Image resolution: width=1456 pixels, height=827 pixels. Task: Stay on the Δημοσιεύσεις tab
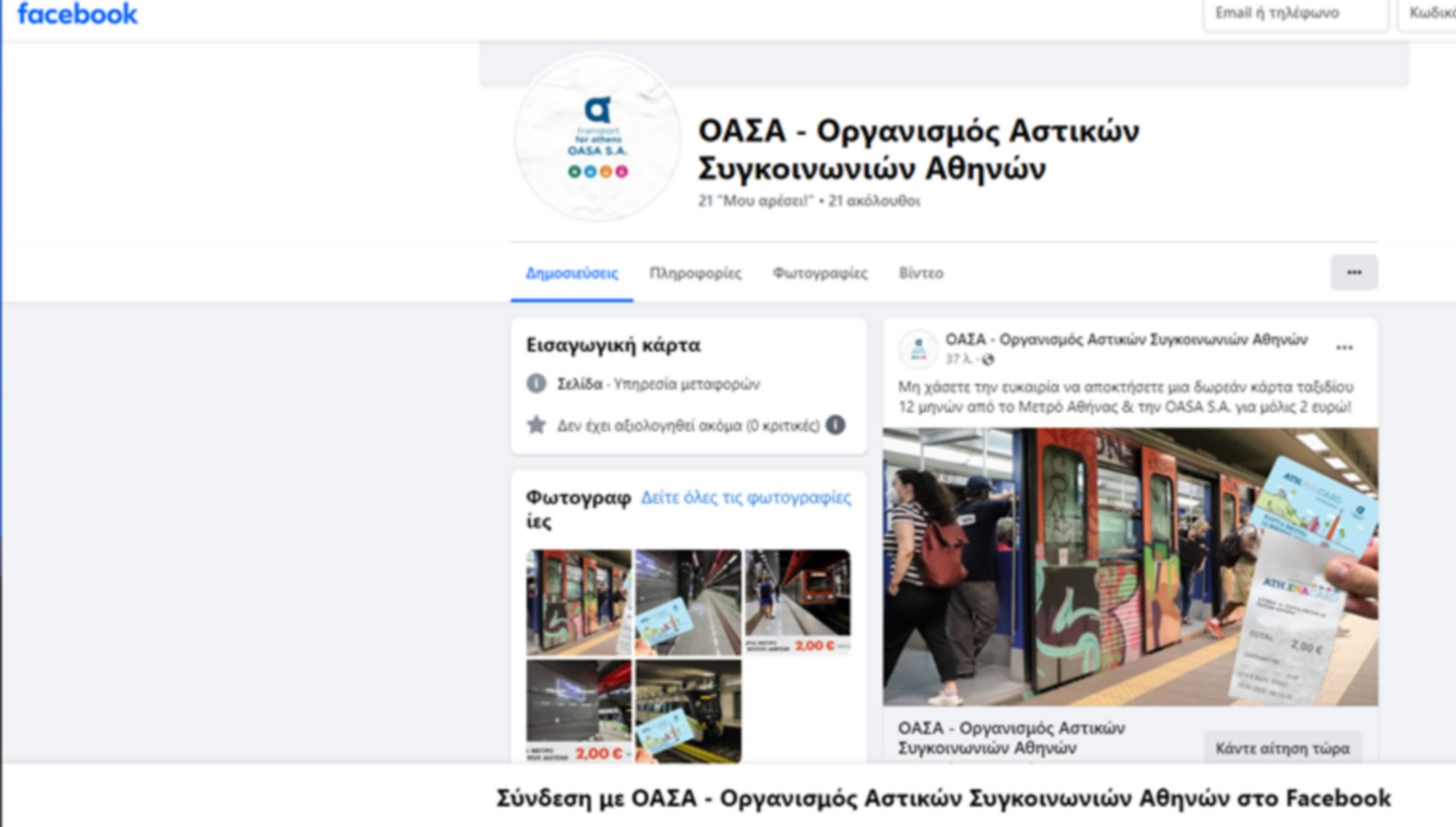pyautogui.click(x=573, y=272)
